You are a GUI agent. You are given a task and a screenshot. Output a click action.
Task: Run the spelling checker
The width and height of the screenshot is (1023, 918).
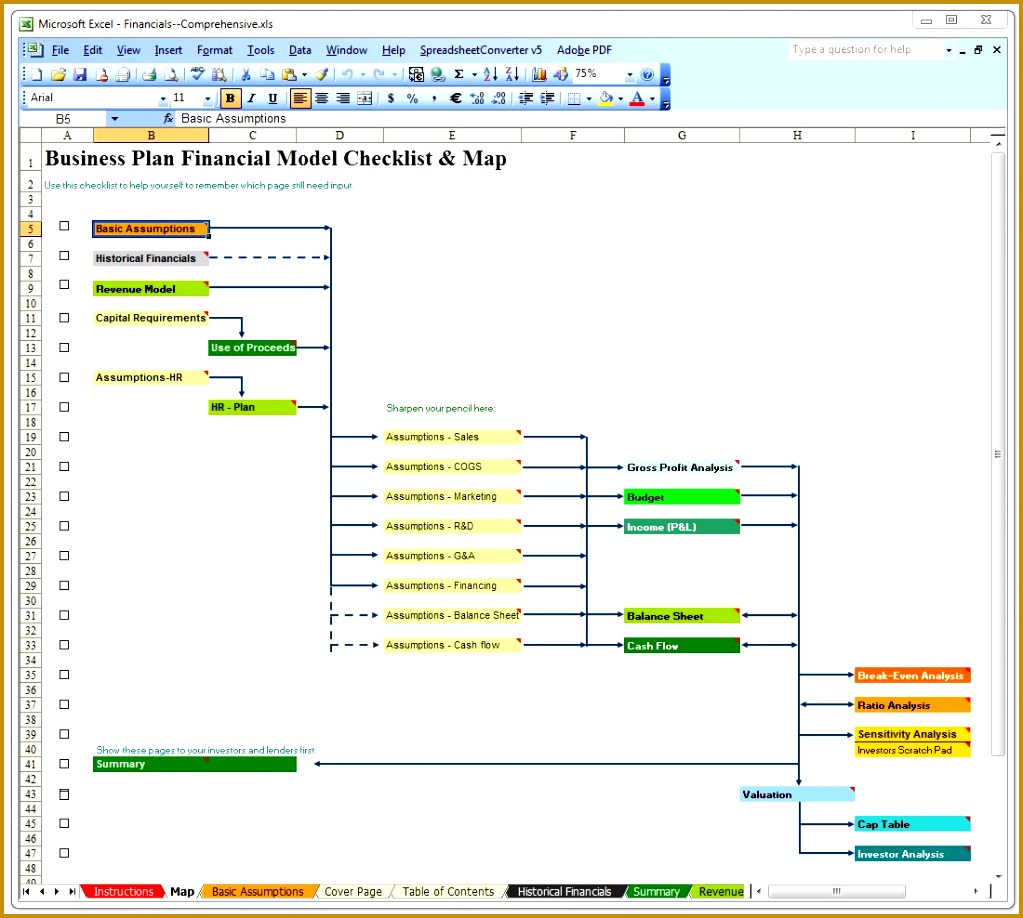pos(198,73)
